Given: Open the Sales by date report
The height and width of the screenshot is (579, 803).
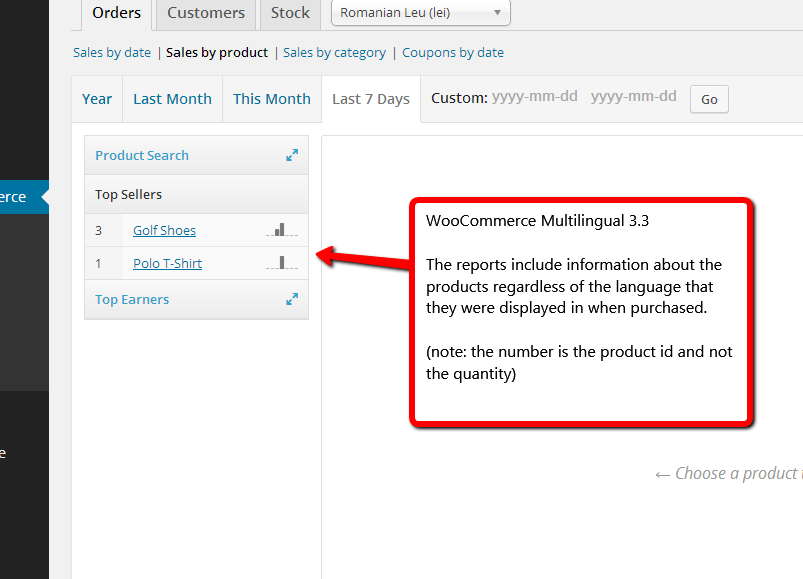Looking at the screenshot, I should (112, 53).
